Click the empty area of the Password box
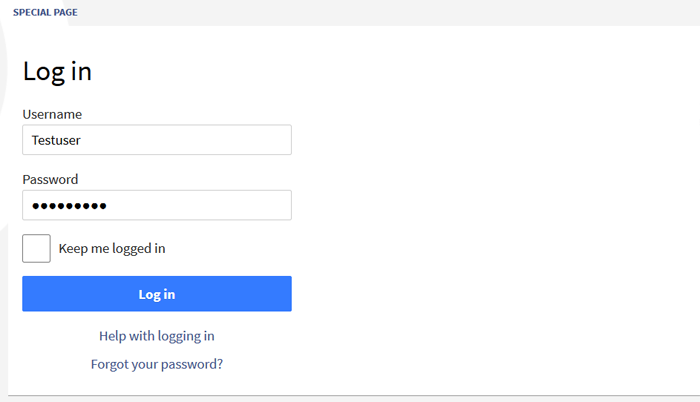Viewport: 700px width, 402px height. pyautogui.click(x=199, y=205)
